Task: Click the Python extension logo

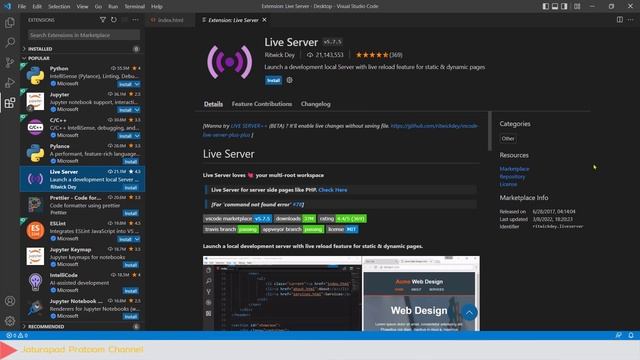Action: [x=36, y=76]
